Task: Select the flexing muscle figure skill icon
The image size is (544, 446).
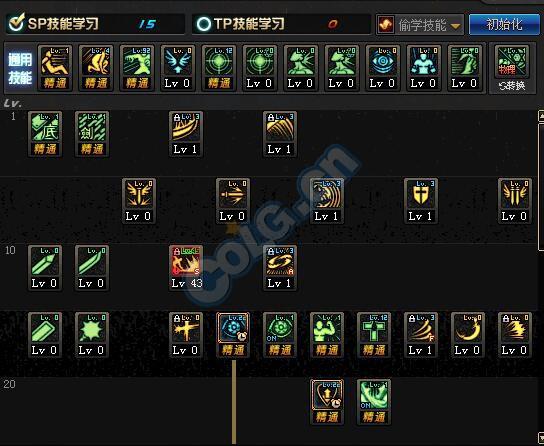Action: [326, 335]
